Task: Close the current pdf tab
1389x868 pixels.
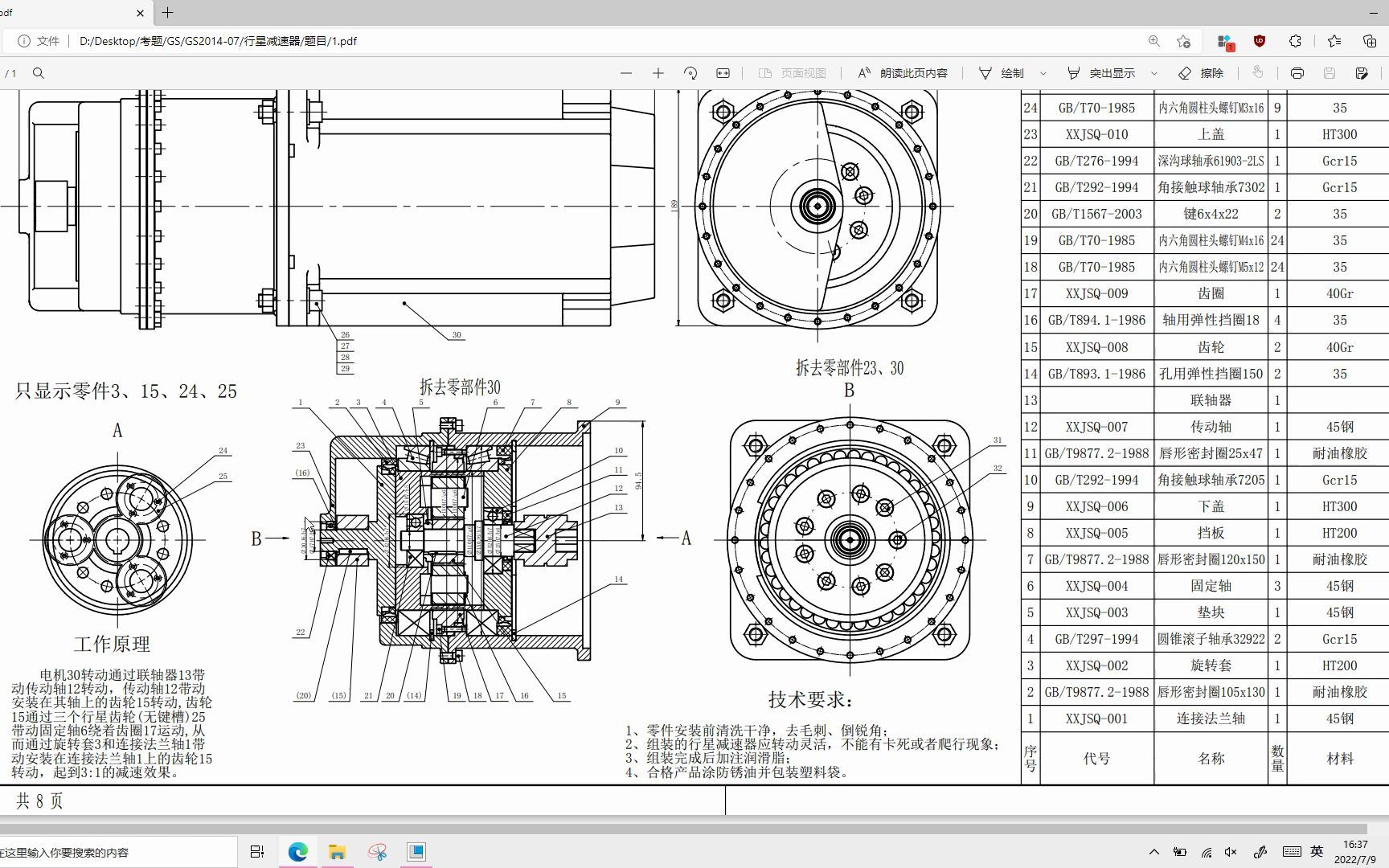Action: click(x=141, y=13)
